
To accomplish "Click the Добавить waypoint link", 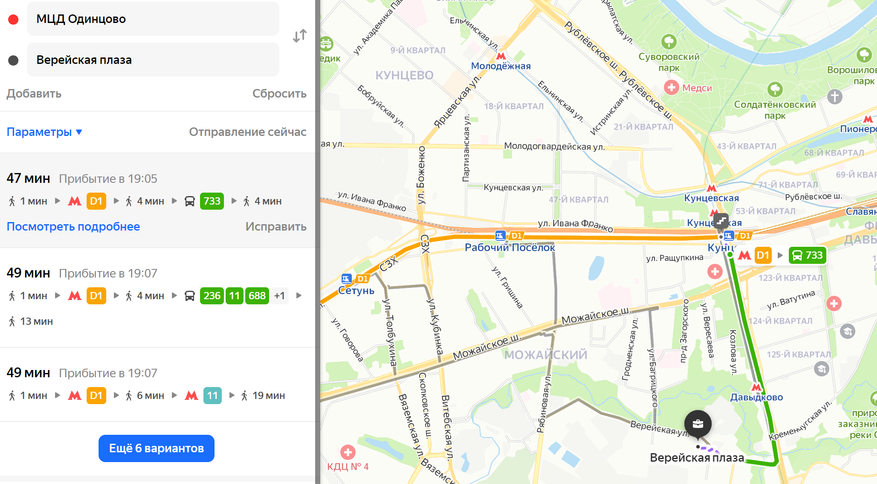I will click(34, 93).
